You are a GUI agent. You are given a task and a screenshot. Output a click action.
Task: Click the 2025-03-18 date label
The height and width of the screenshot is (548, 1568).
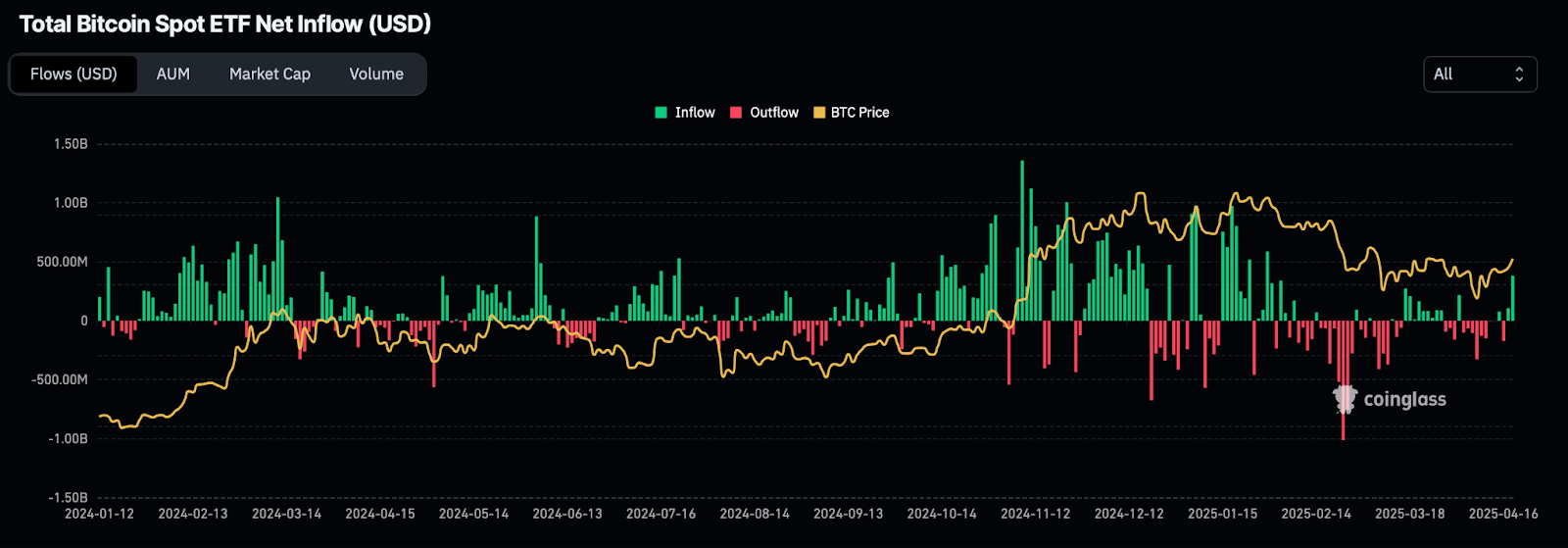tap(1409, 514)
